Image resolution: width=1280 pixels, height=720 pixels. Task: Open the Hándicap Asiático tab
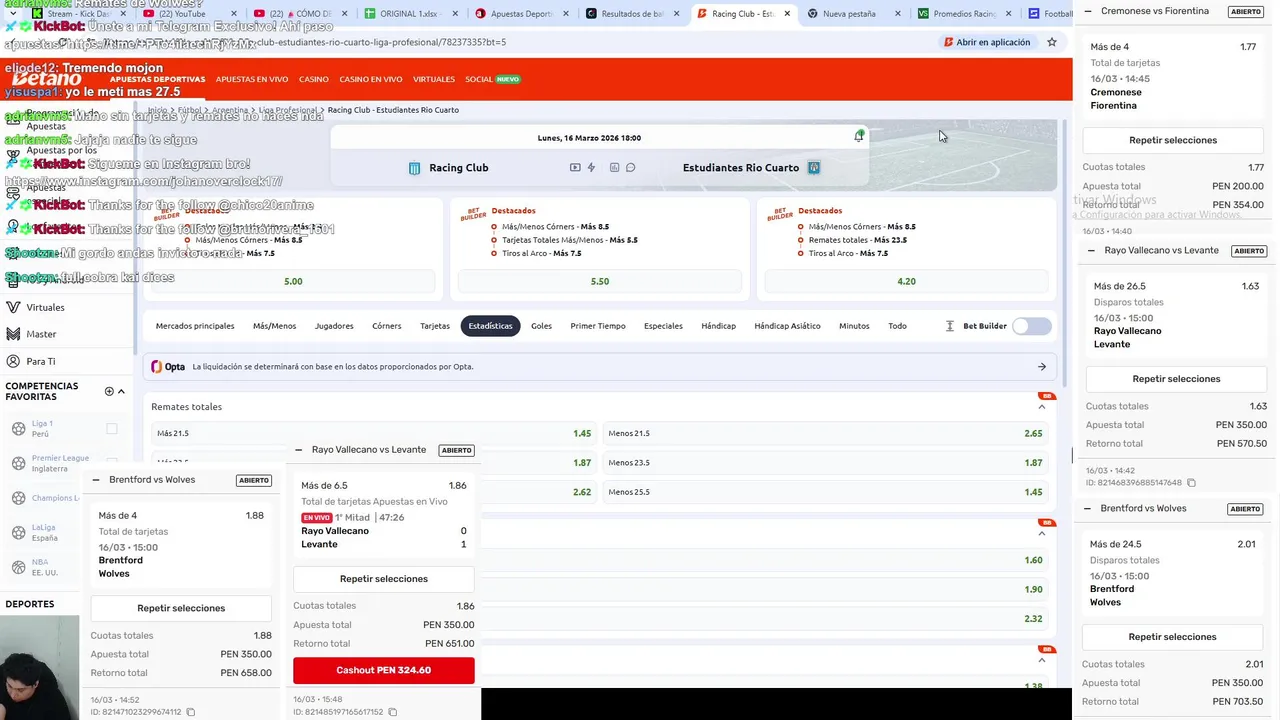click(x=787, y=326)
